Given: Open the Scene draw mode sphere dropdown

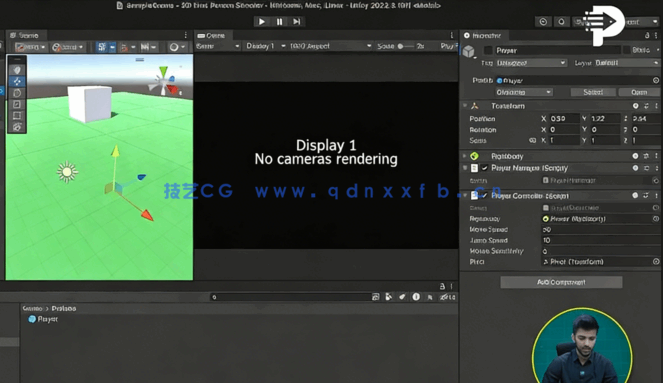Looking at the screenshot, I should (177, 47).
